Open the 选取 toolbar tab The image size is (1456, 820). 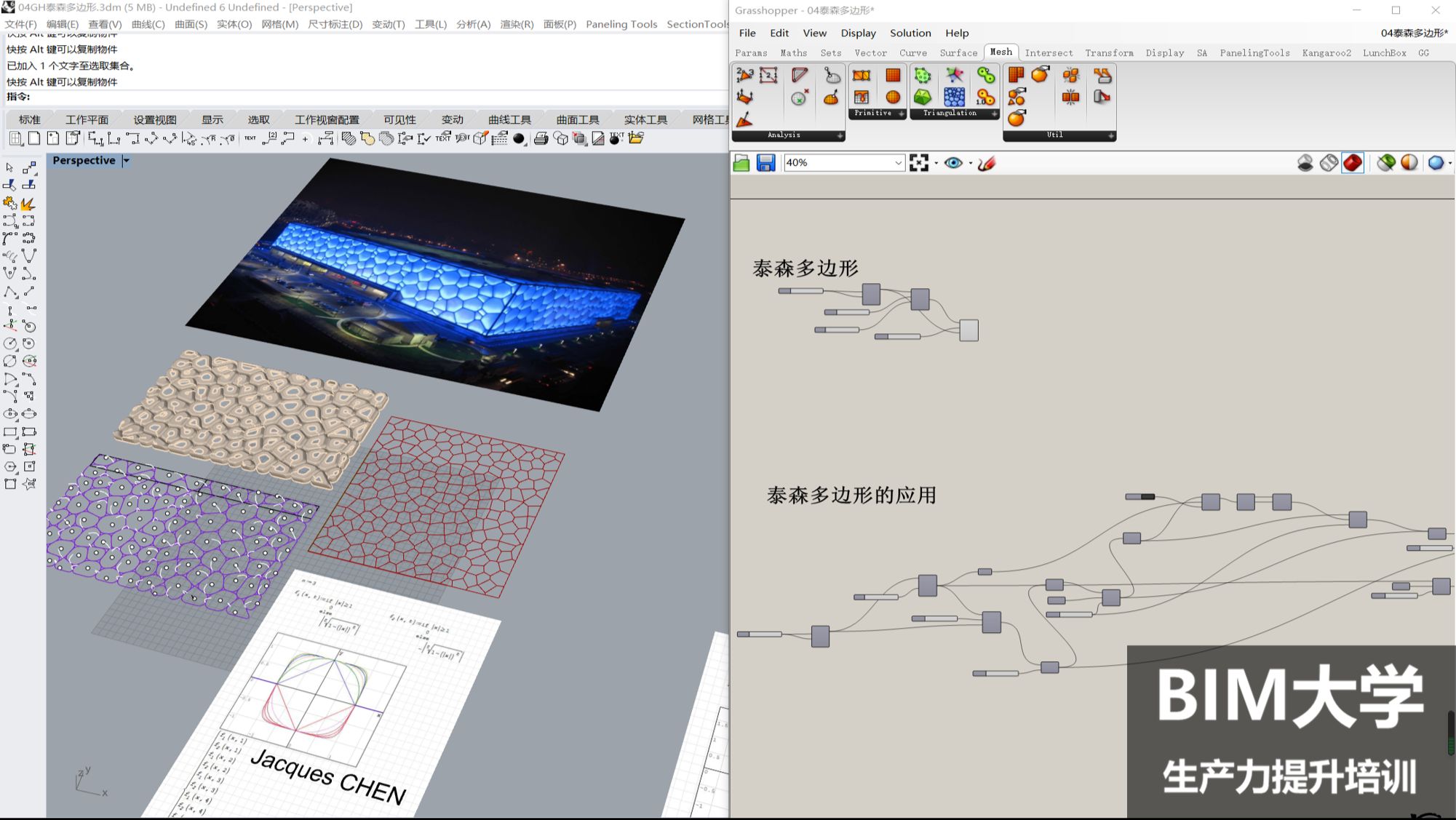coord(258,119)
